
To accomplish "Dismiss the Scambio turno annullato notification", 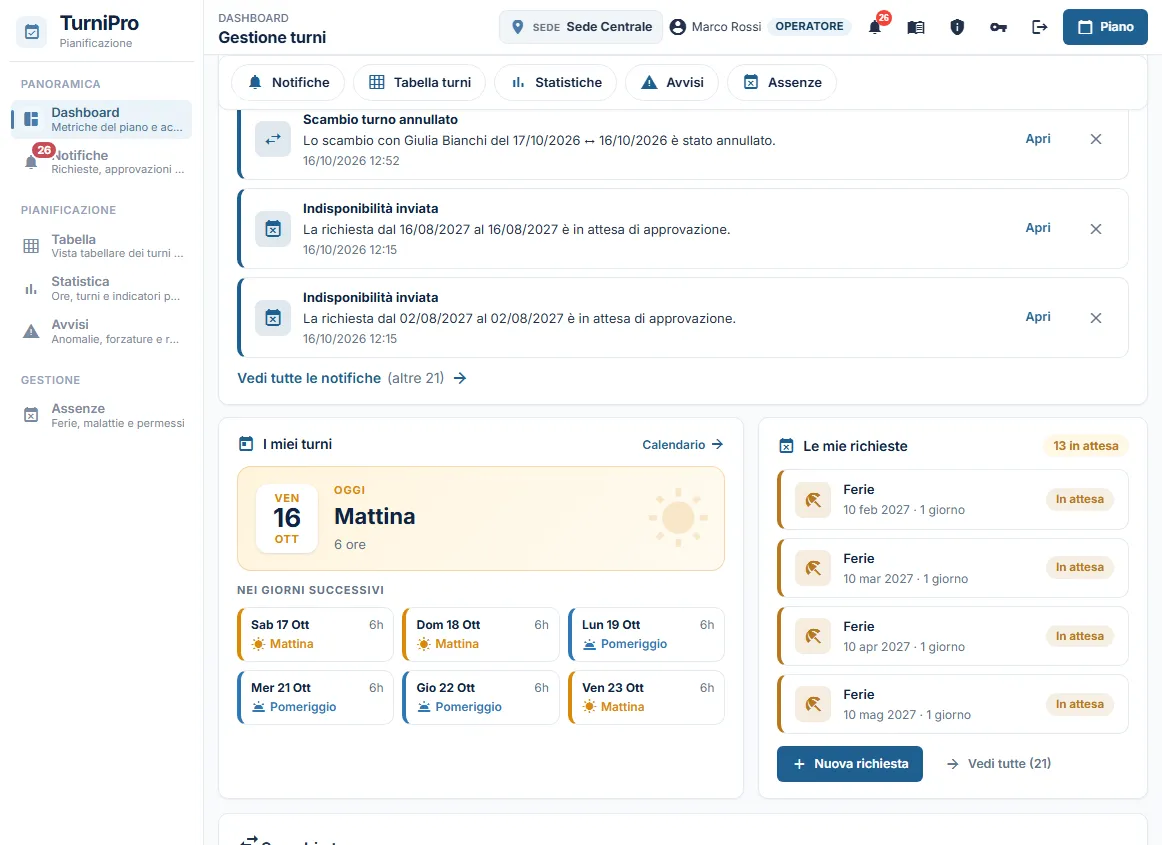I will (1096, 139).
